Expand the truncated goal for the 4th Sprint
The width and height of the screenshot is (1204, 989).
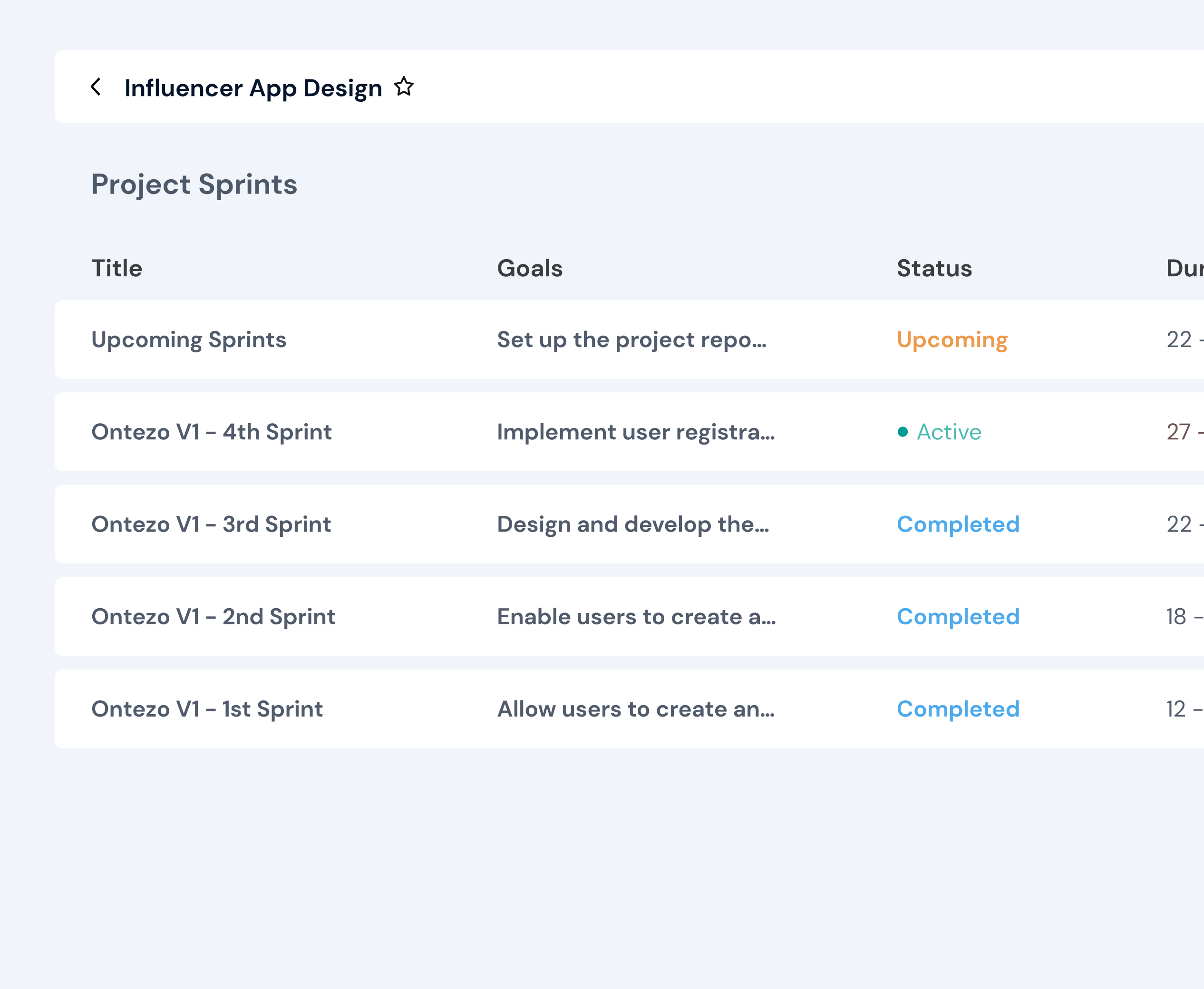click(x=634, y=432)
